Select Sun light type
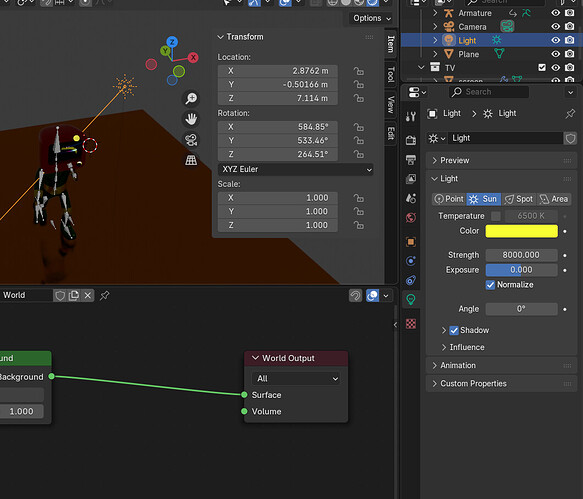Screen dimensions: 583x499 point(484,199)
